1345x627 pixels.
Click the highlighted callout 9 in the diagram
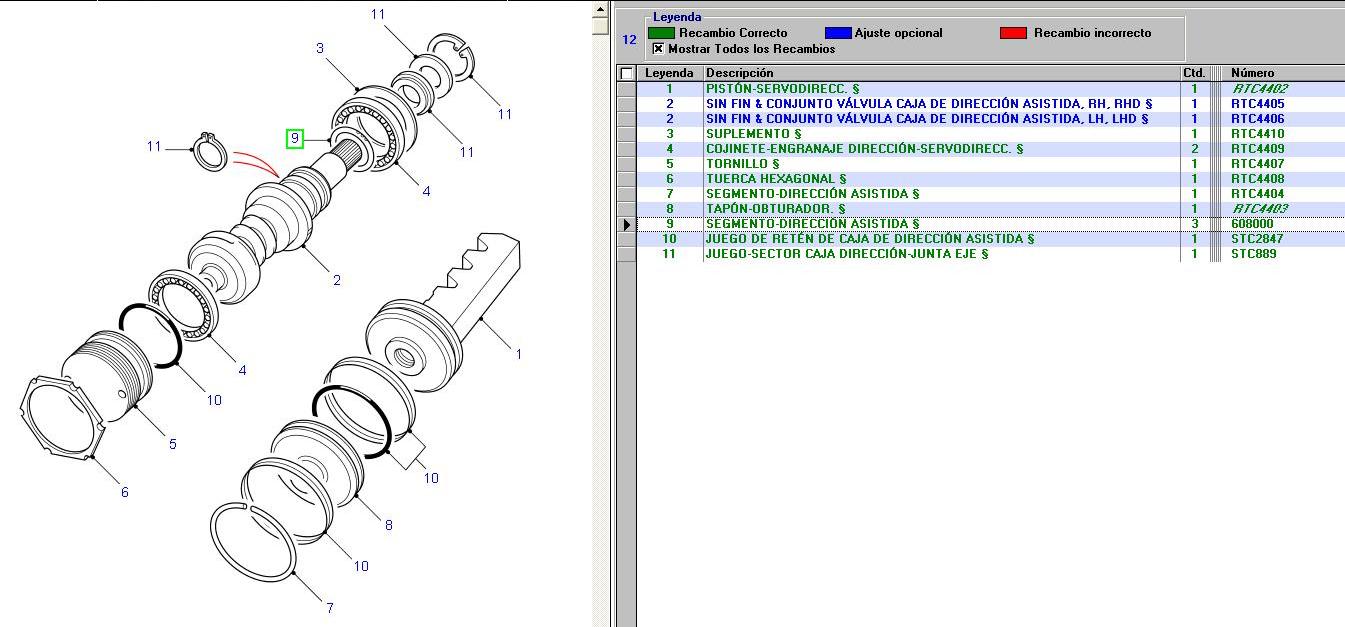294,139
